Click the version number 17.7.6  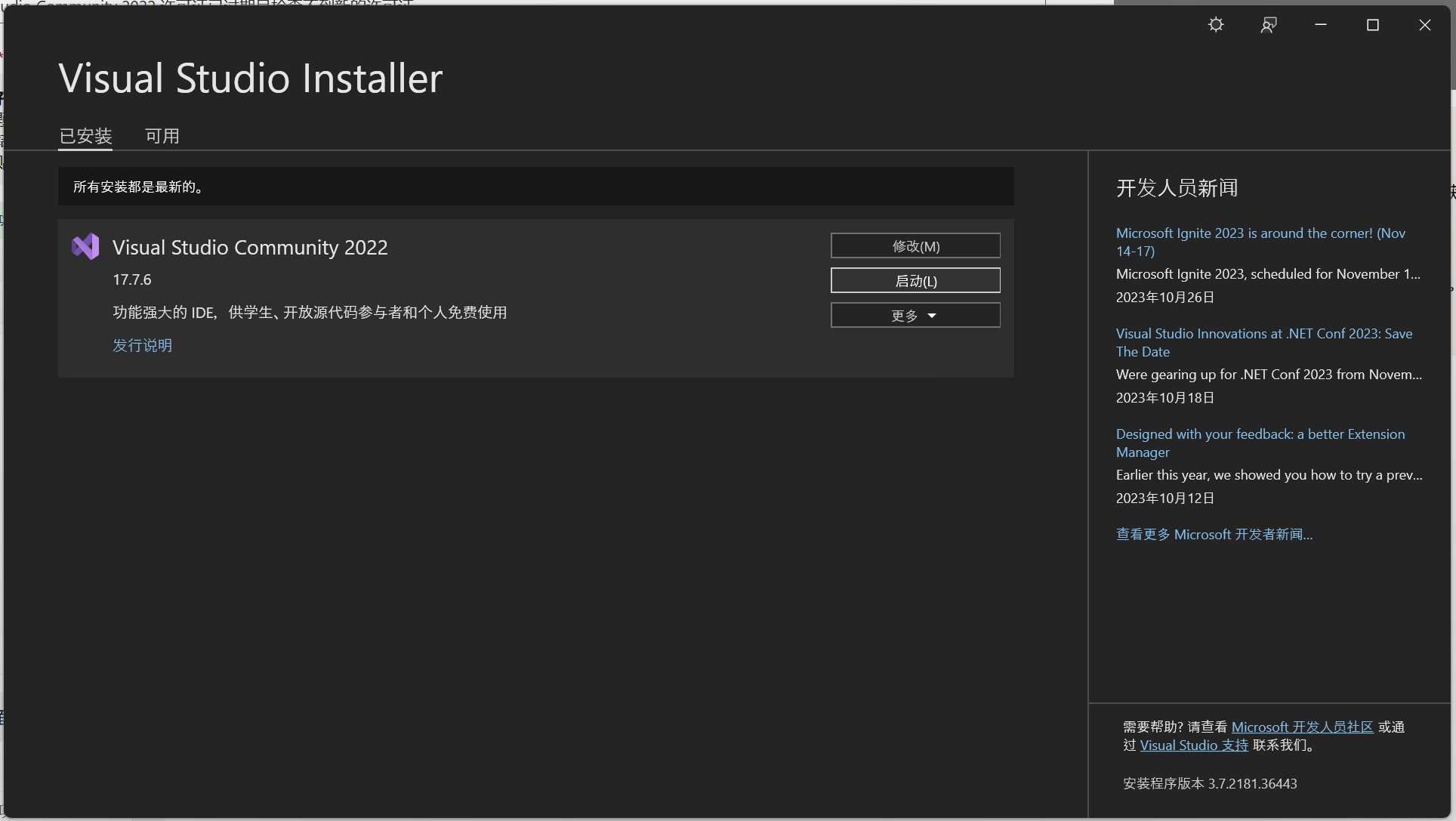point(132,279)
